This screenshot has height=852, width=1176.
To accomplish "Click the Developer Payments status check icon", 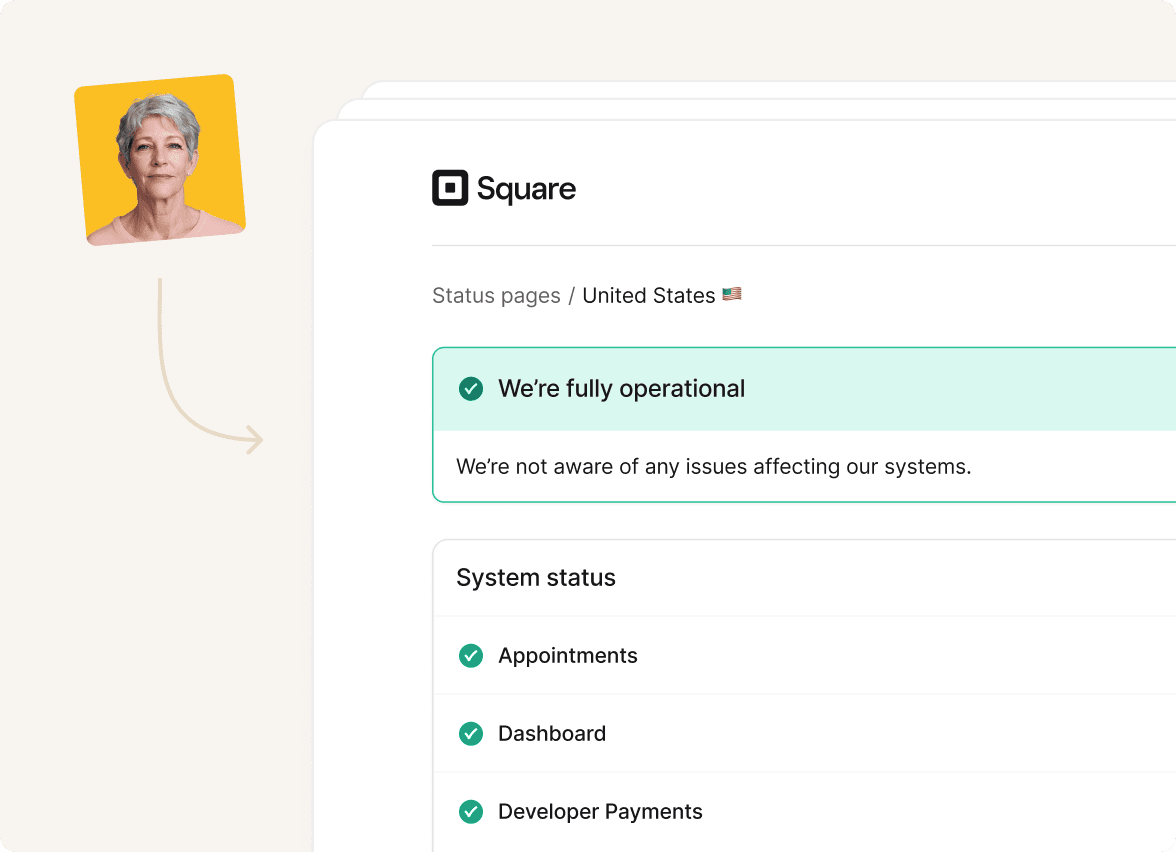I will 471,812.
